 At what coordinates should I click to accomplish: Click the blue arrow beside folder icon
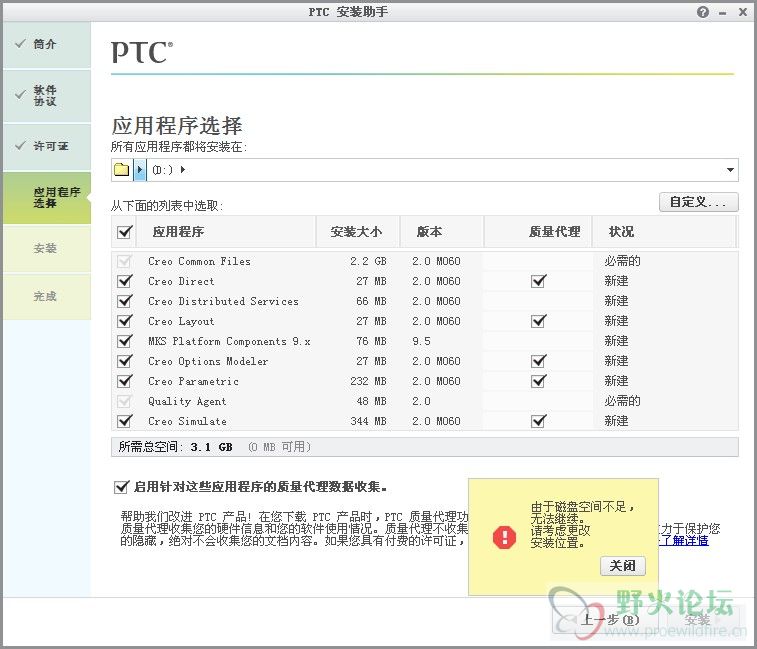click(x=140, y=169)
